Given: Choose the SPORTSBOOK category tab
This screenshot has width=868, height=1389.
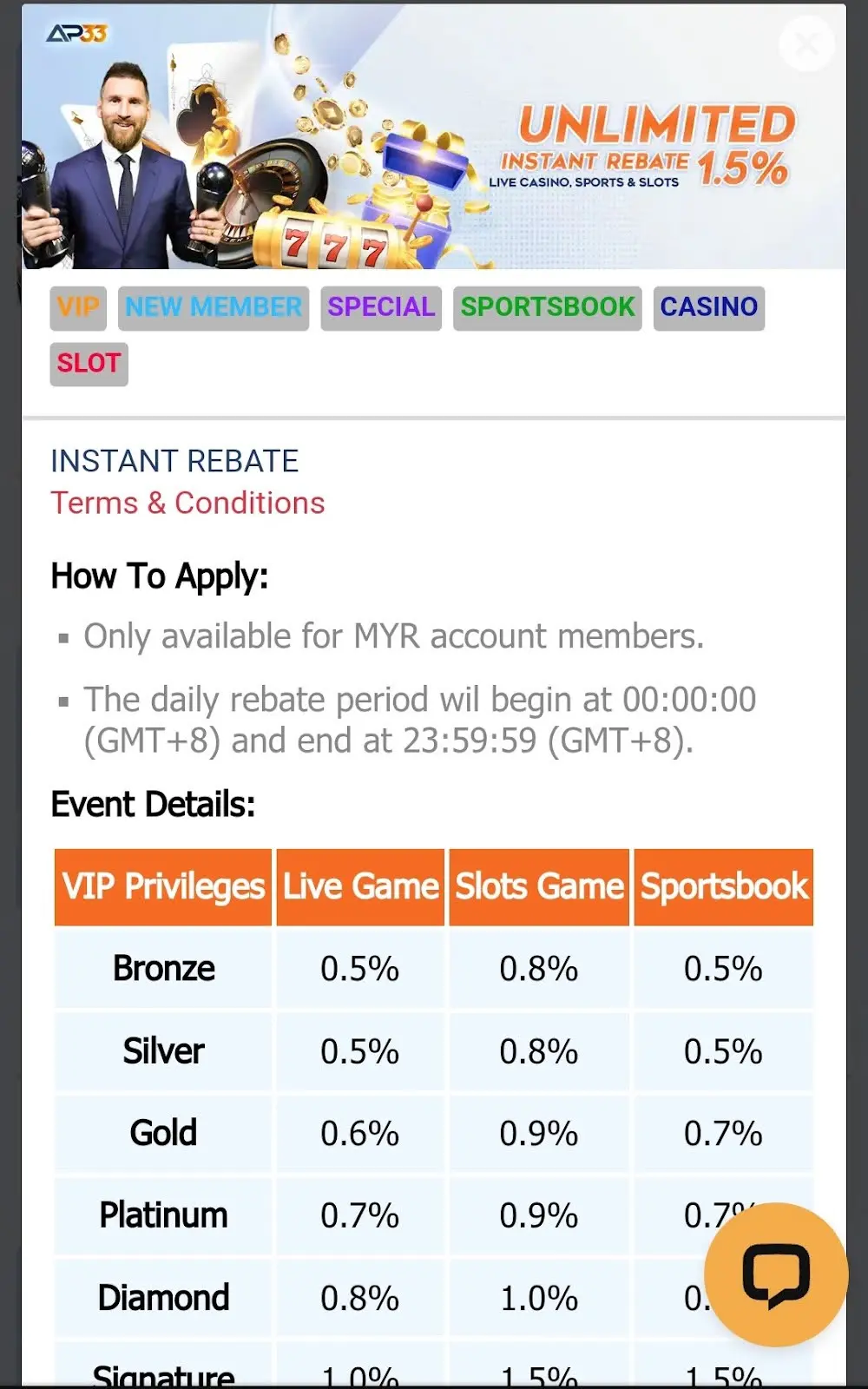Looking at the screenshot, I should pyautogui.click(x=547, y=307).
